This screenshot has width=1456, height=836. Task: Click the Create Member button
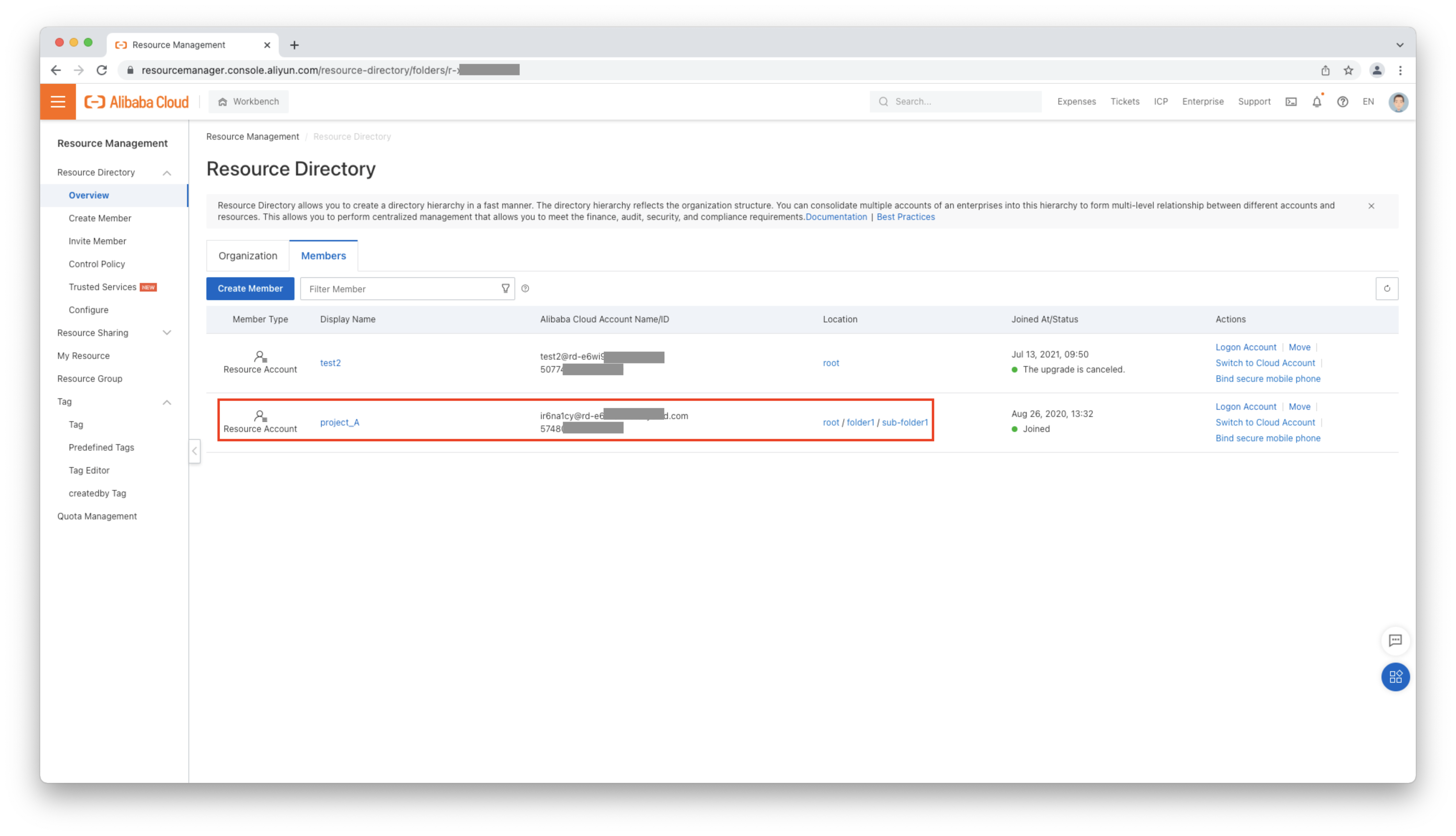tap(250, 289)
